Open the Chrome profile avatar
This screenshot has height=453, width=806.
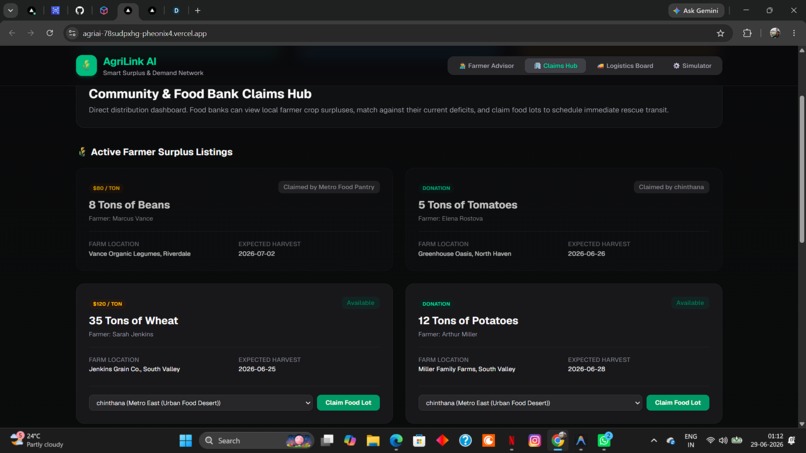coord(775,33)
